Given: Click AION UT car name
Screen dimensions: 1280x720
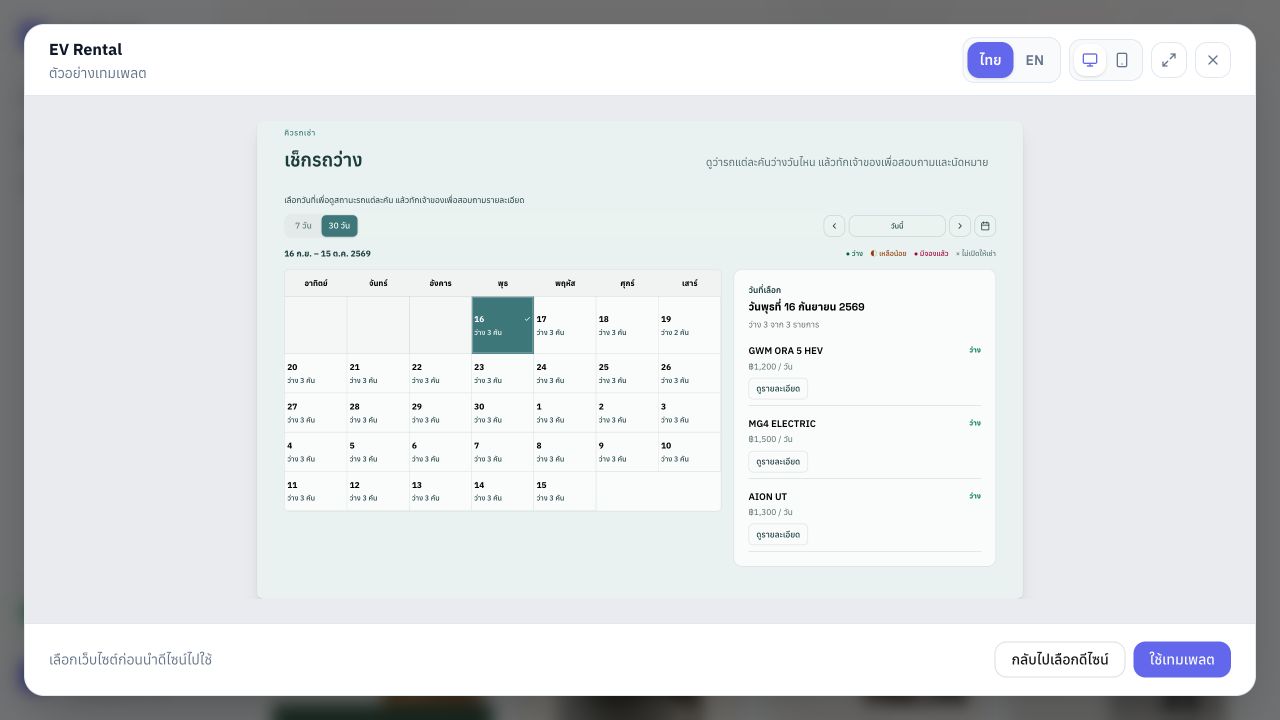Looking at the screenshot, I should (768, 497).
